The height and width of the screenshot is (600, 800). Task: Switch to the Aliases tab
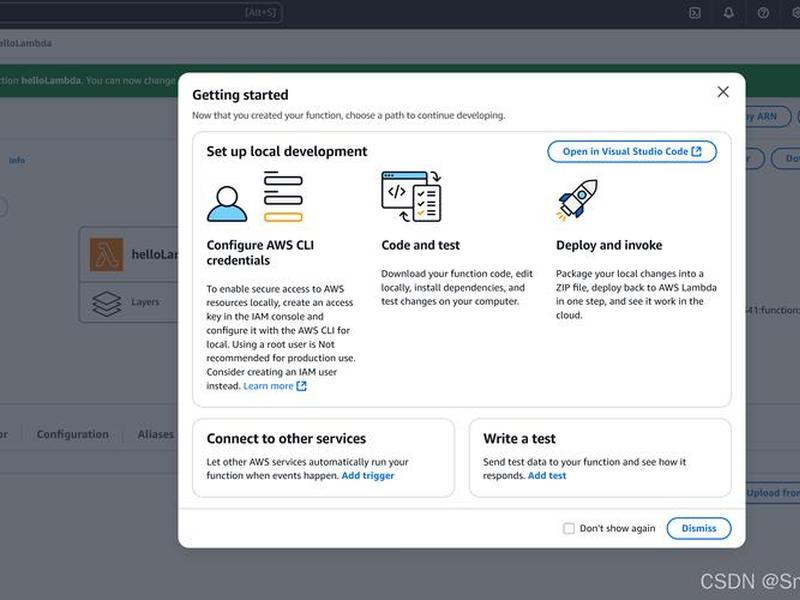click(x=156, y=434)
